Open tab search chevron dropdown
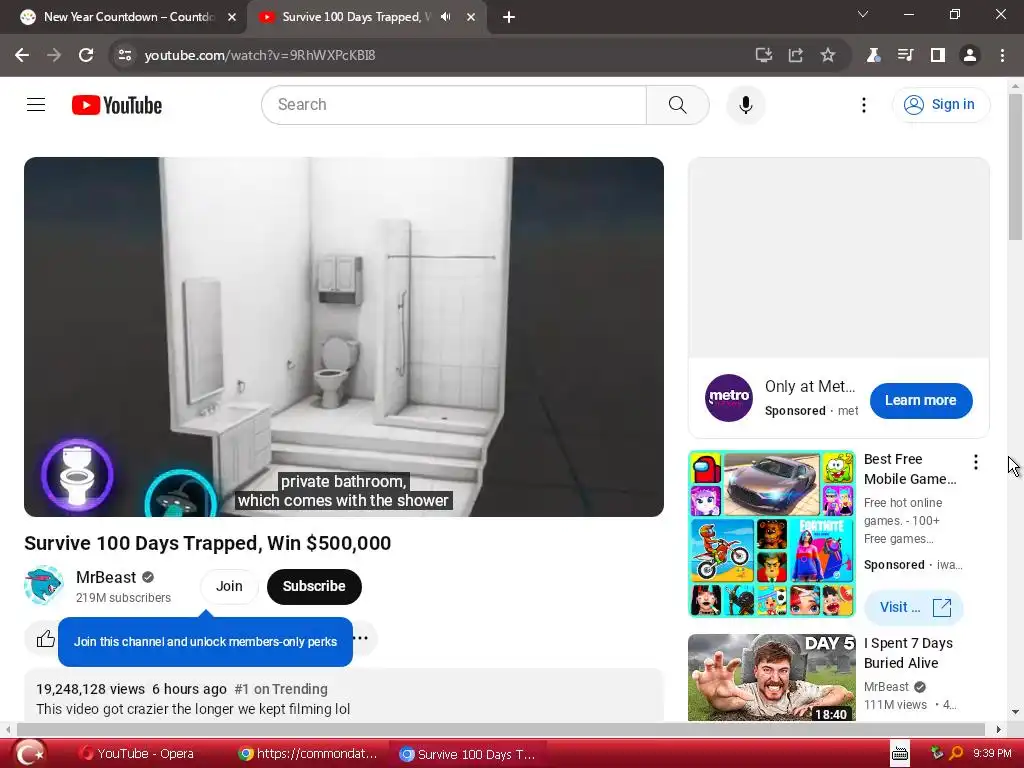The width and height of the screenshot is (1024, 768). pos(863,14)
